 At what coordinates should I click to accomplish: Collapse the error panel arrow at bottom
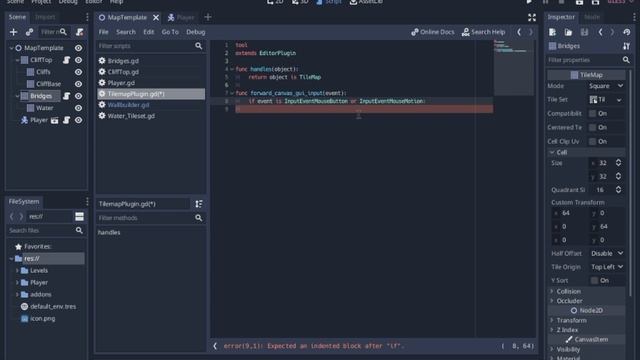pyautogui.click(x=215, y=346)
